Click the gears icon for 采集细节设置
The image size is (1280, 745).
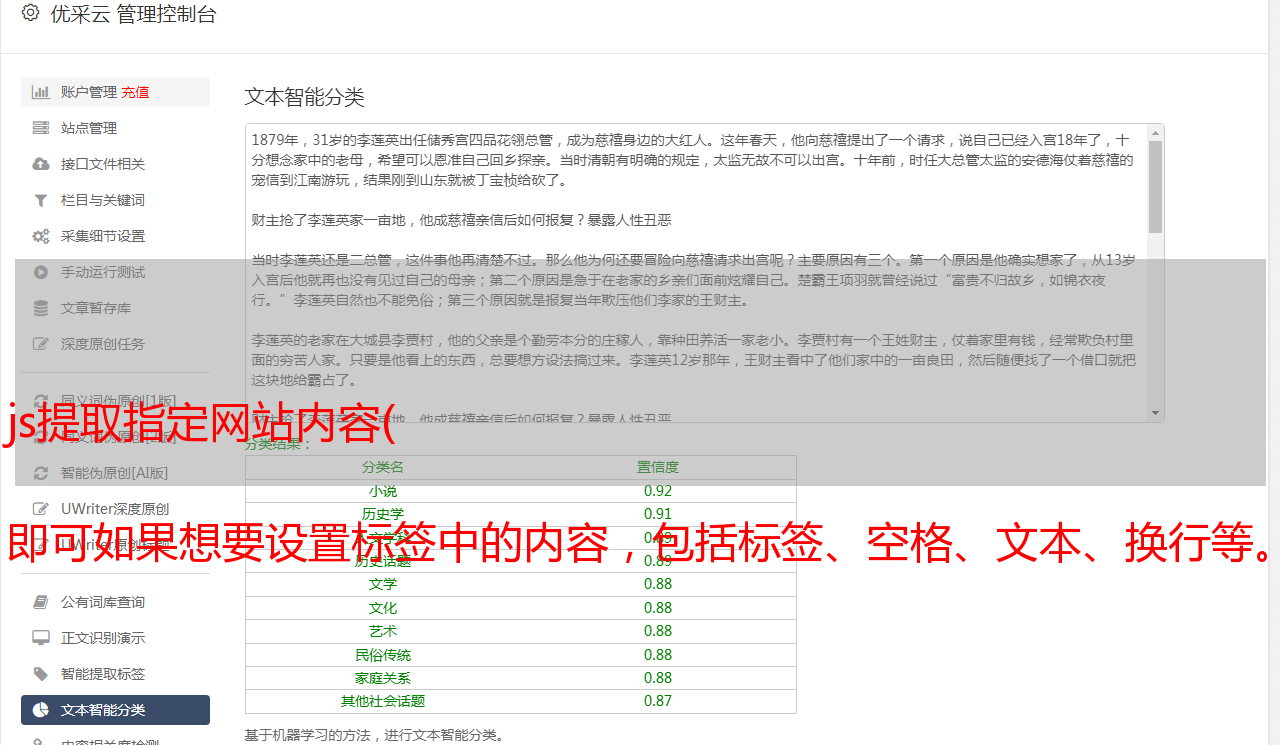point(41,236)
